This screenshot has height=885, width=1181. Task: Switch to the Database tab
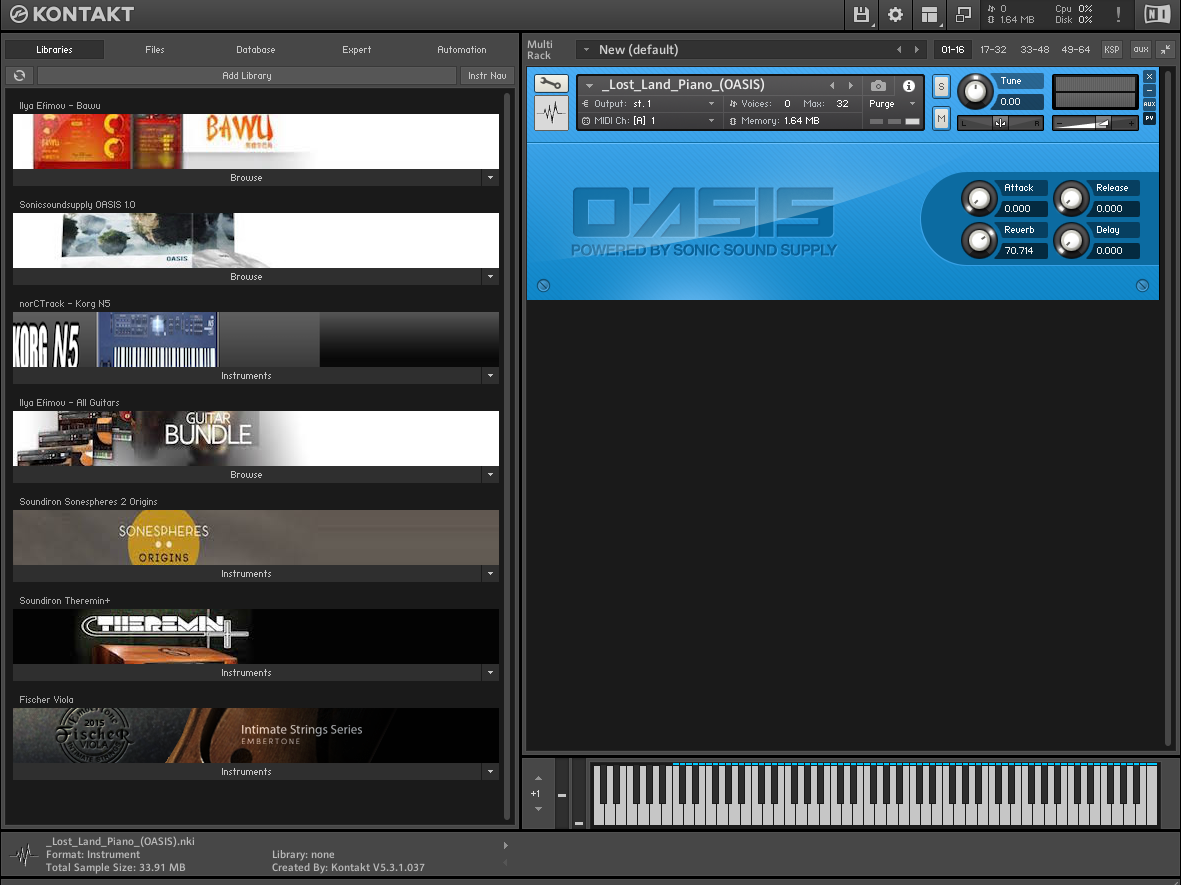[x=255, y=50]
